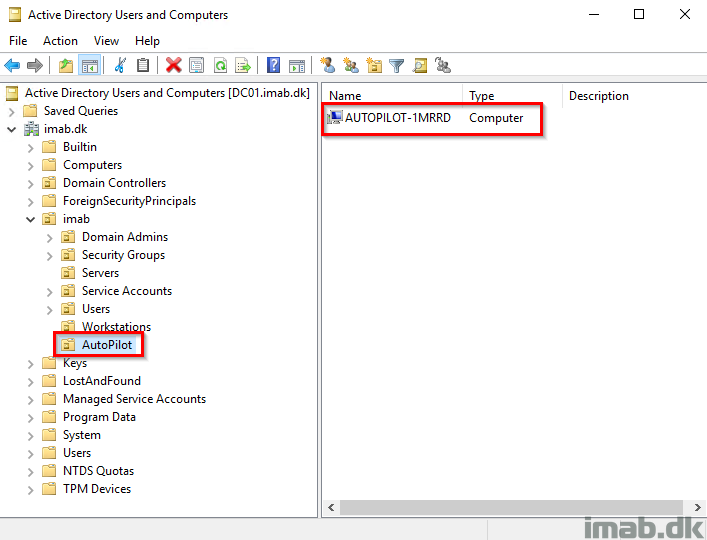This screenshot has width=707, height=540.
Task: Click the horizontal scrollbar thumb
Action: point(511,508)
